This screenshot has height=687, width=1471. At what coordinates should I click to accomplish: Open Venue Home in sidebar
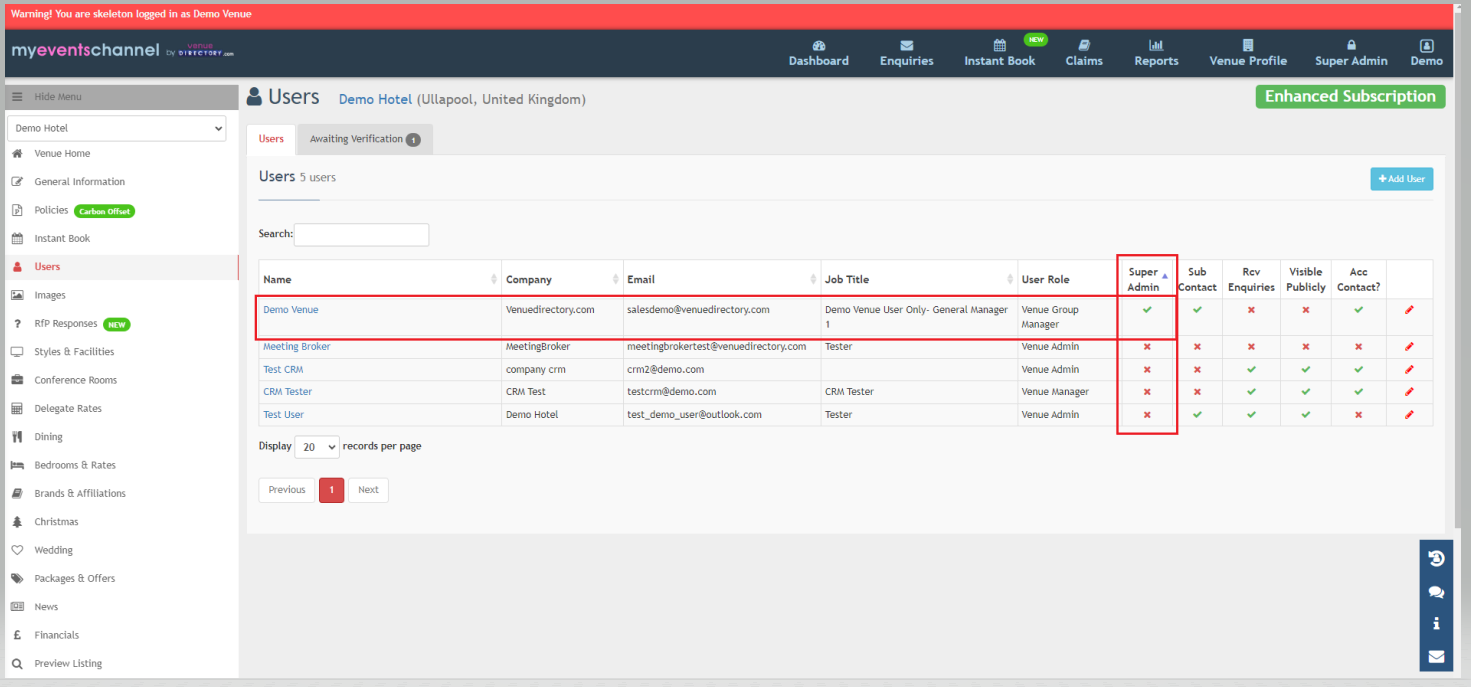(62, 154)
